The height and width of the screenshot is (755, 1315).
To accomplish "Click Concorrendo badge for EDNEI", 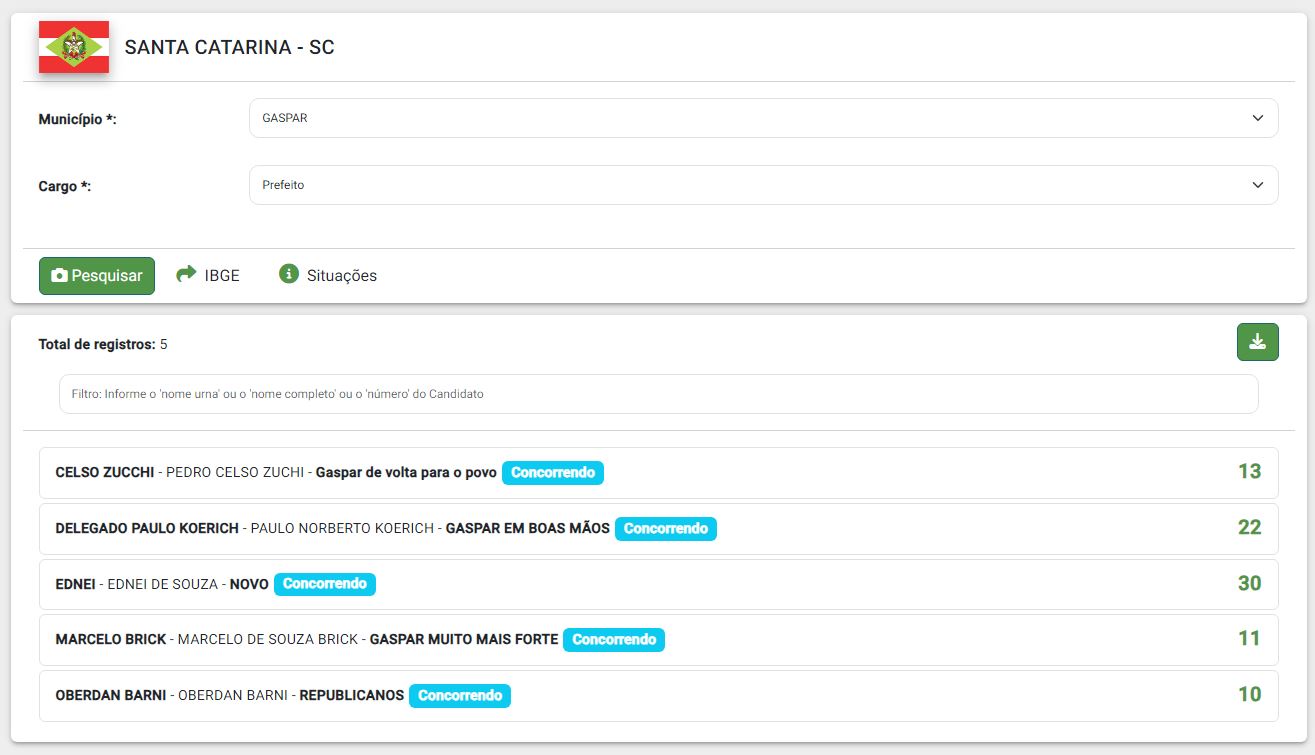I will point(325,584).
